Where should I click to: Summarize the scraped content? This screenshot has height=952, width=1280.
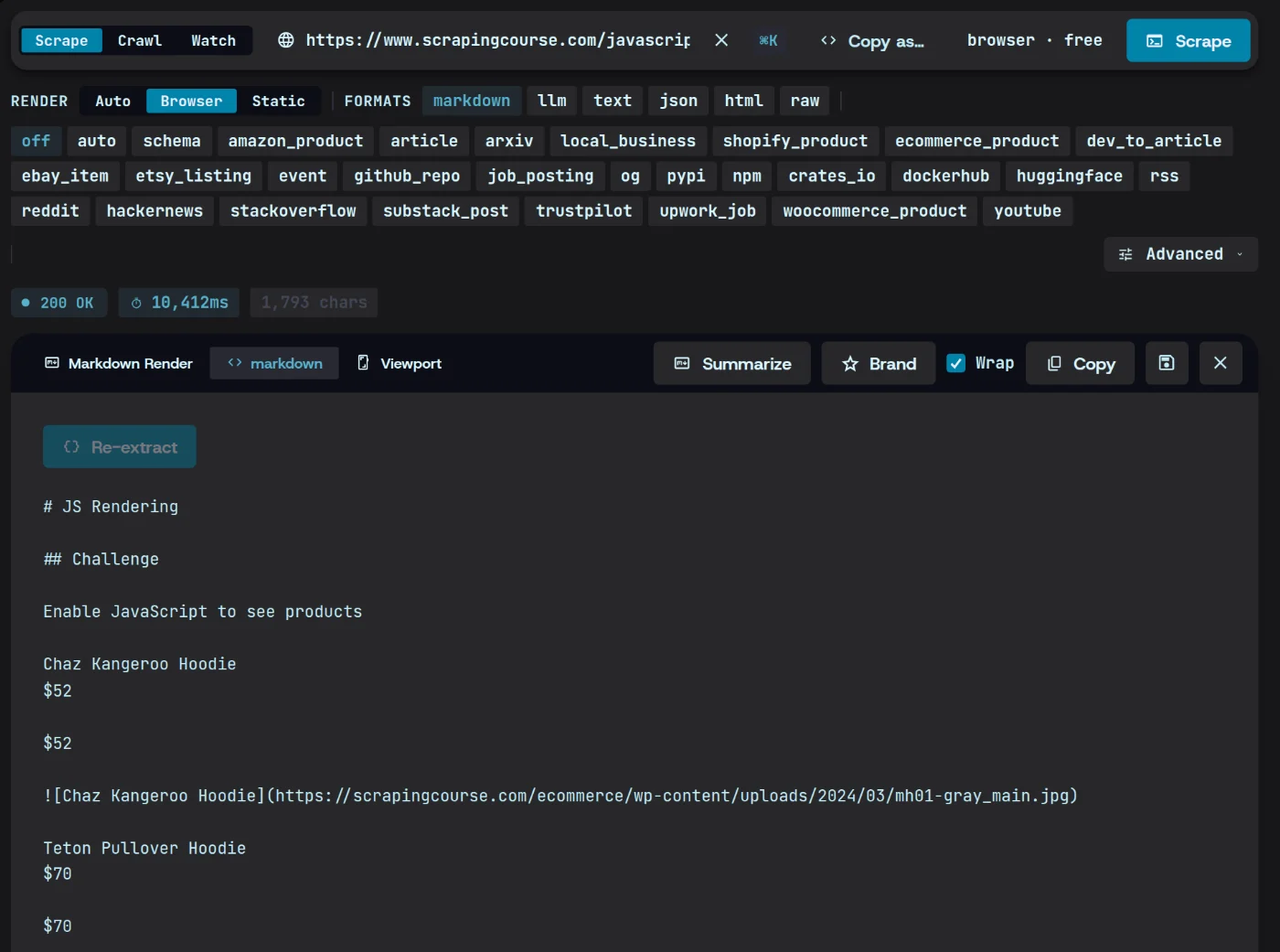coord(731,363)
